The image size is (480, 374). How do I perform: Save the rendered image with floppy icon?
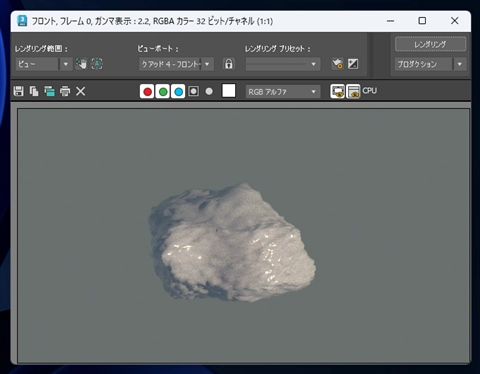pos(19,91)
